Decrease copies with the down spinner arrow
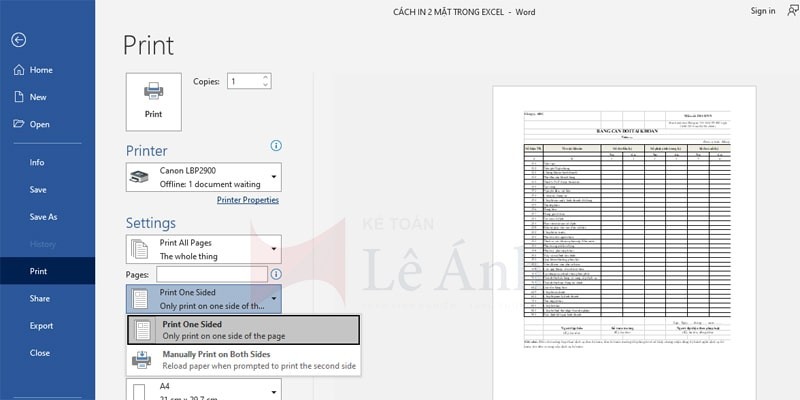The image size is (800, 400). (265, 85)
